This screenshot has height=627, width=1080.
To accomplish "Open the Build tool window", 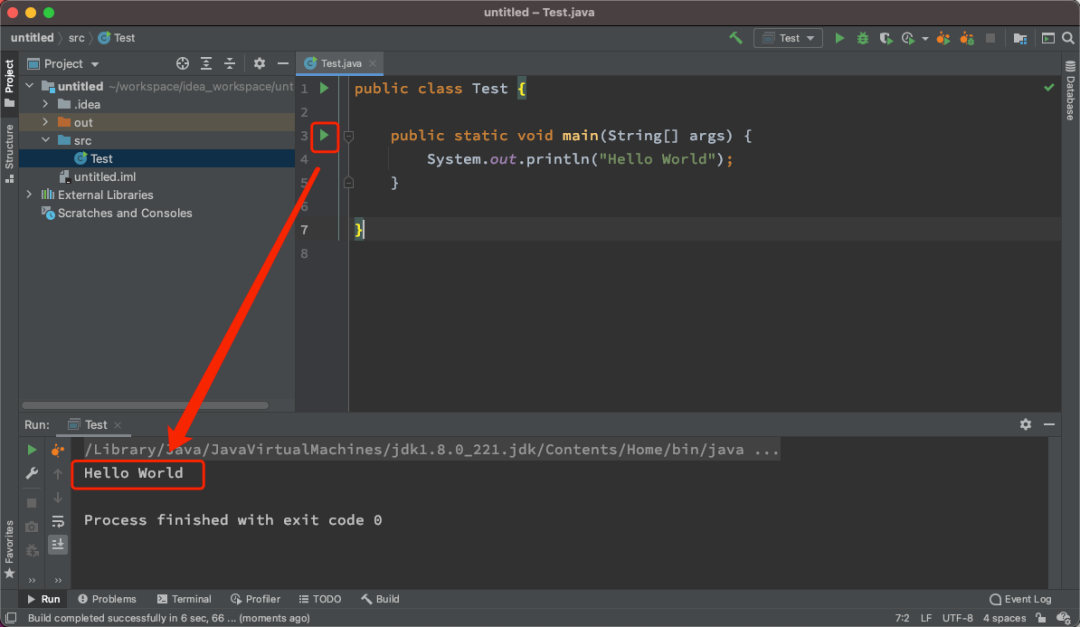I will (x=380, y=599).
